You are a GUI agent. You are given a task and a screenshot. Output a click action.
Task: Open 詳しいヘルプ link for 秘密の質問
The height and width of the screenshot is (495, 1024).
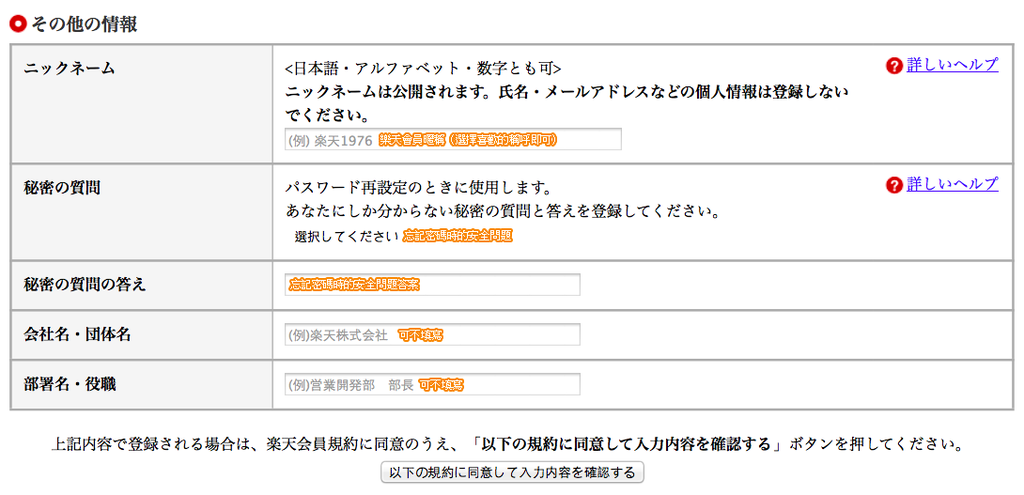pos(952,184)
